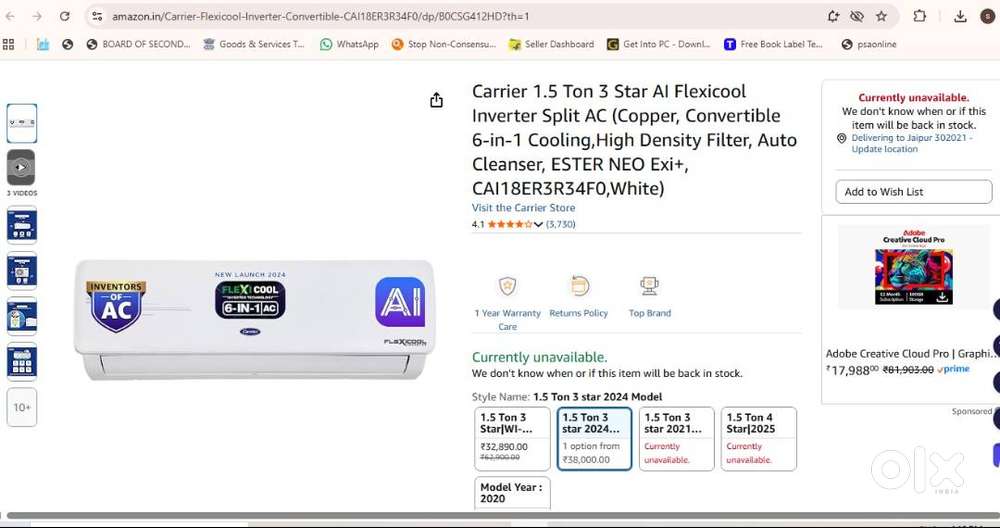Choose the ₹32,890 1.5 Ton 3 Star style
The height and width of the screenshot is (528, 1000).
pos(513,438)
